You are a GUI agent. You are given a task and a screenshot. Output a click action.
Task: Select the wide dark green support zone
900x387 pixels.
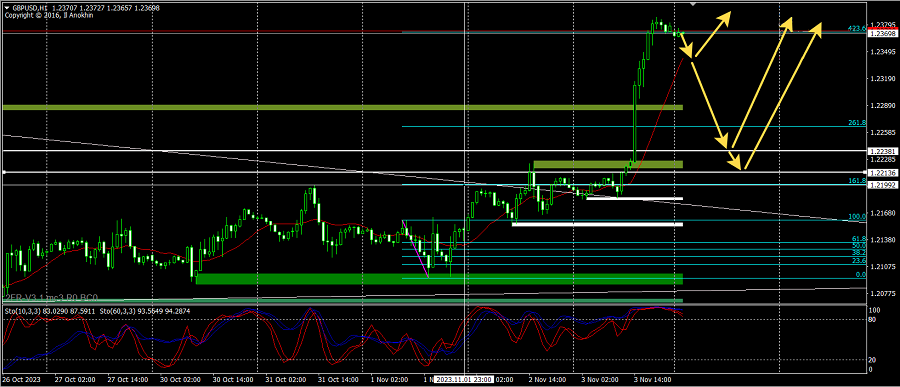point(440,279)
